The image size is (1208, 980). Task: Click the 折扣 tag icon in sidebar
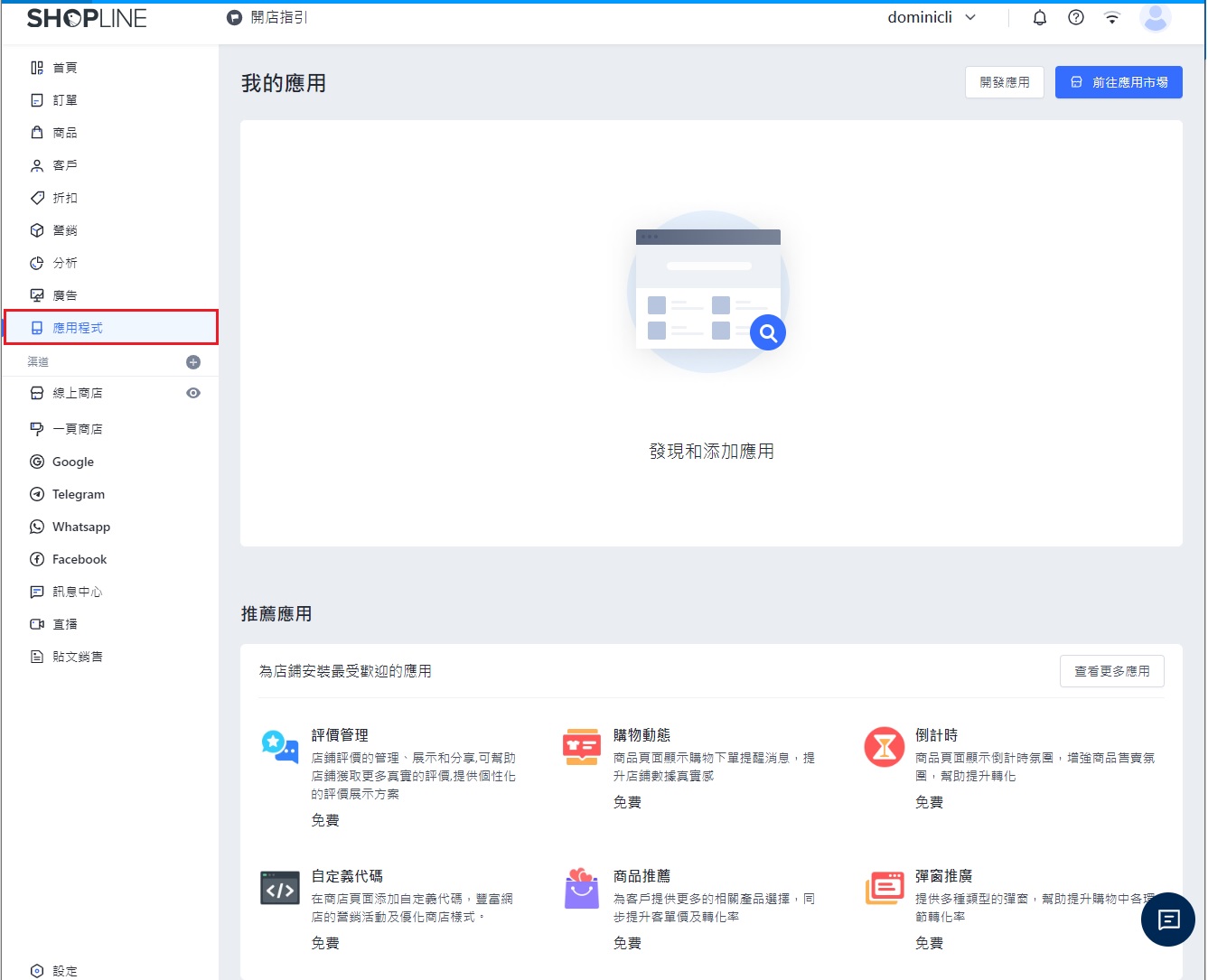(x=37, y=198)
